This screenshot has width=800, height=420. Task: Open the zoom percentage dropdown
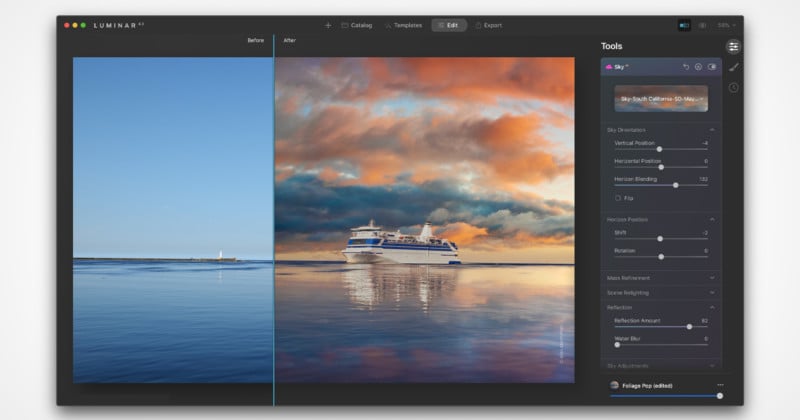click(x=726, y=25)
